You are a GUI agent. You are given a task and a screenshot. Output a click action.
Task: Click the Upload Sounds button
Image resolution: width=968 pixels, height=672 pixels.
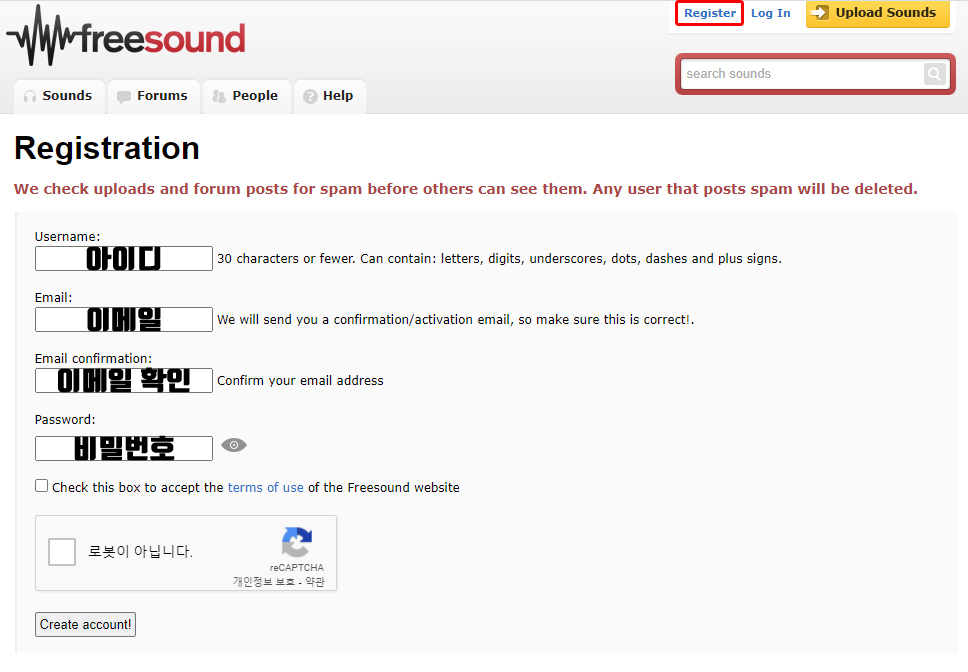(877, 14)
